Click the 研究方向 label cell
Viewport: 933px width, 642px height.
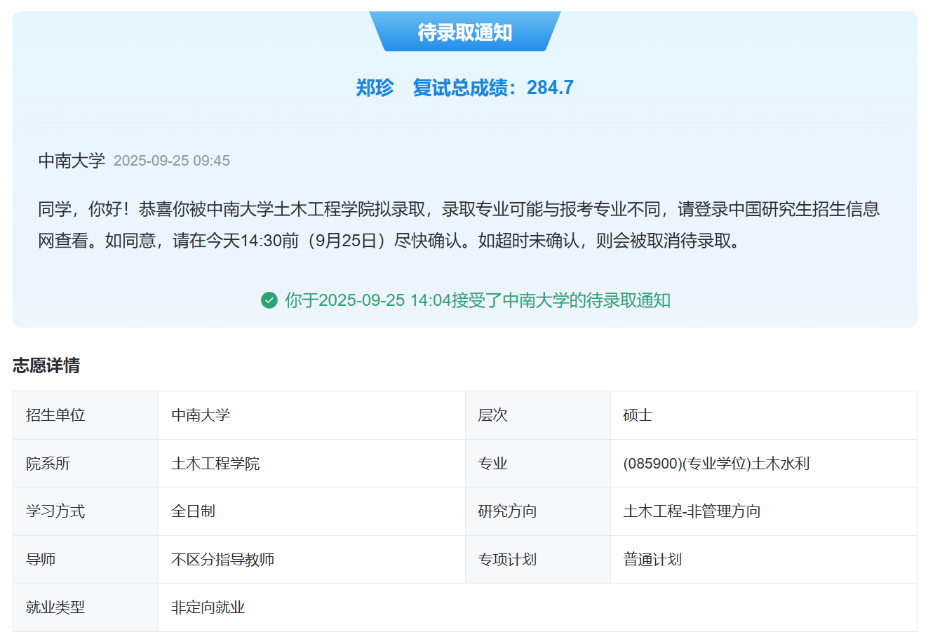point(538,512)
